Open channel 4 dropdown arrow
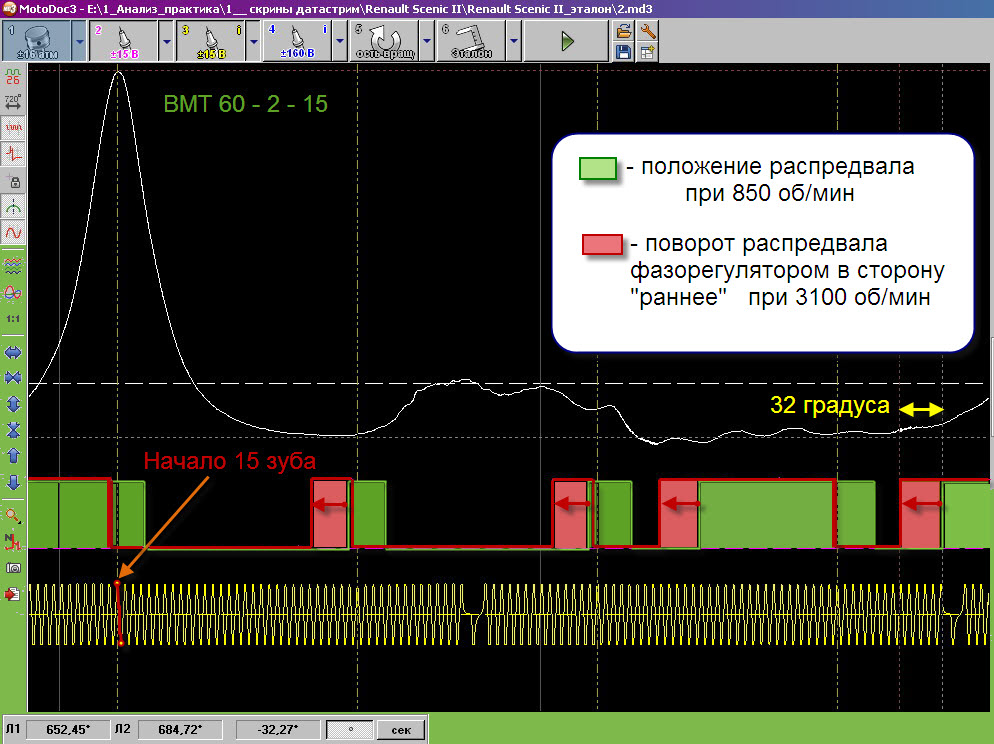The width and height of the screenshot is (994, 744). (340, 41)
